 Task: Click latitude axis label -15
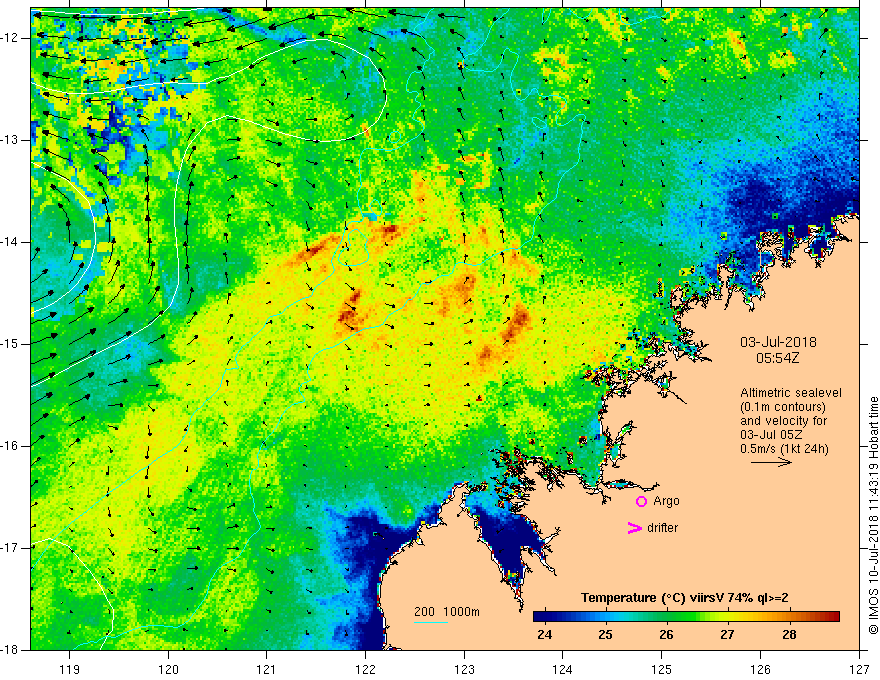pyautogui.click(x=11, y=344)
